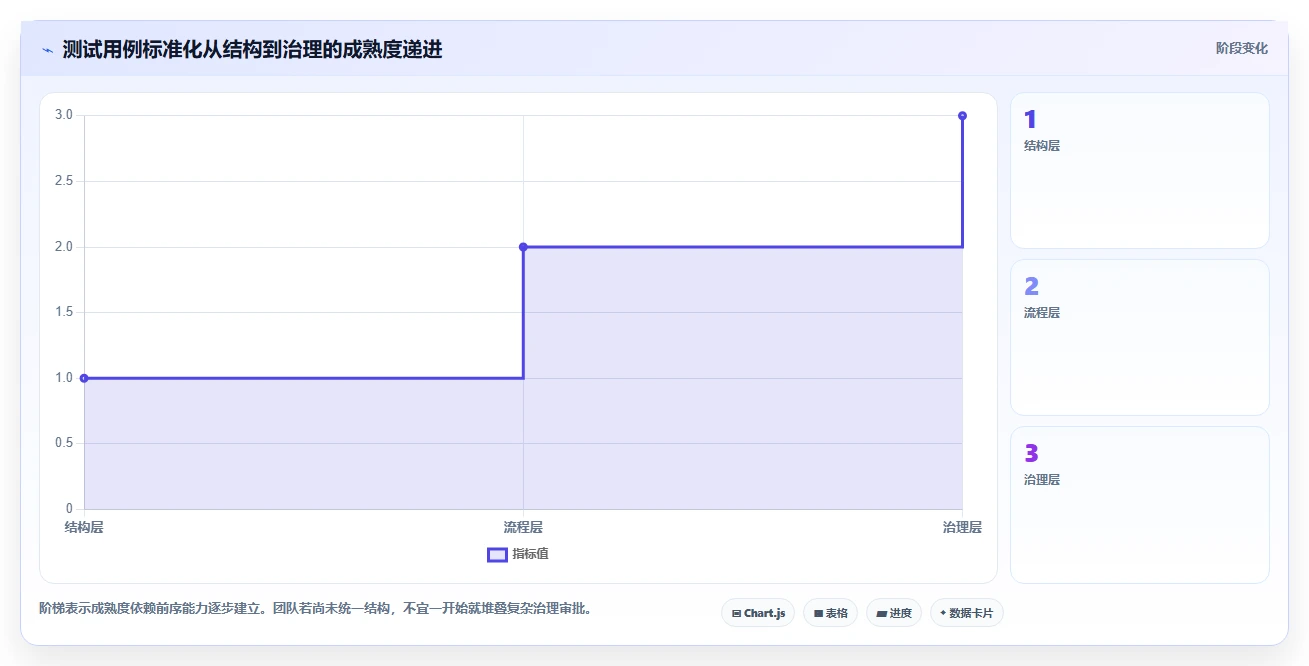
Task: Click the data point at 治理层
Action: [x=962, y=116]
